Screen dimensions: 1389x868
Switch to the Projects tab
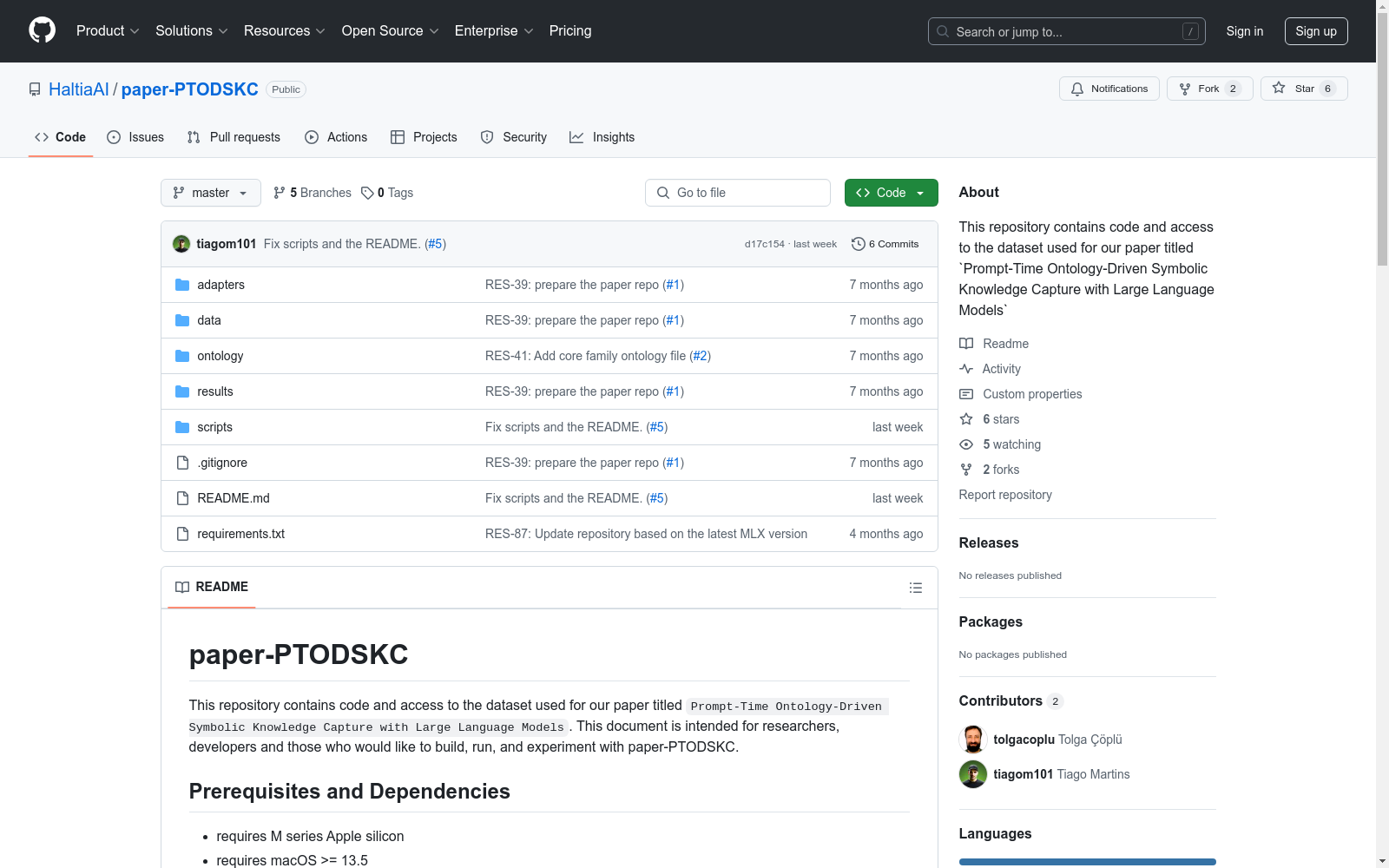(x=424, y=137)
